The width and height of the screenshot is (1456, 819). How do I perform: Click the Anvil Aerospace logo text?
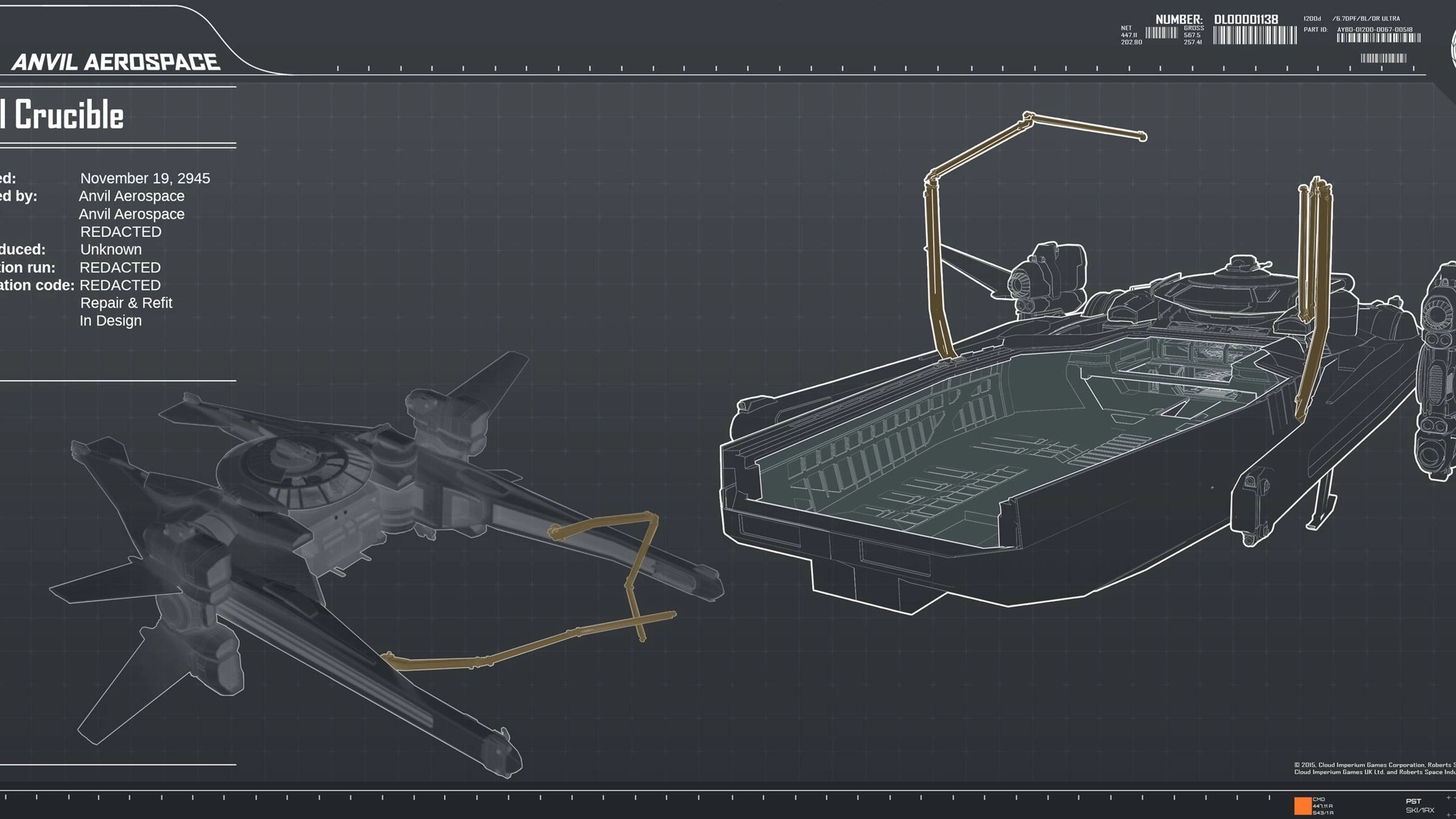click(x=116, y=62)
